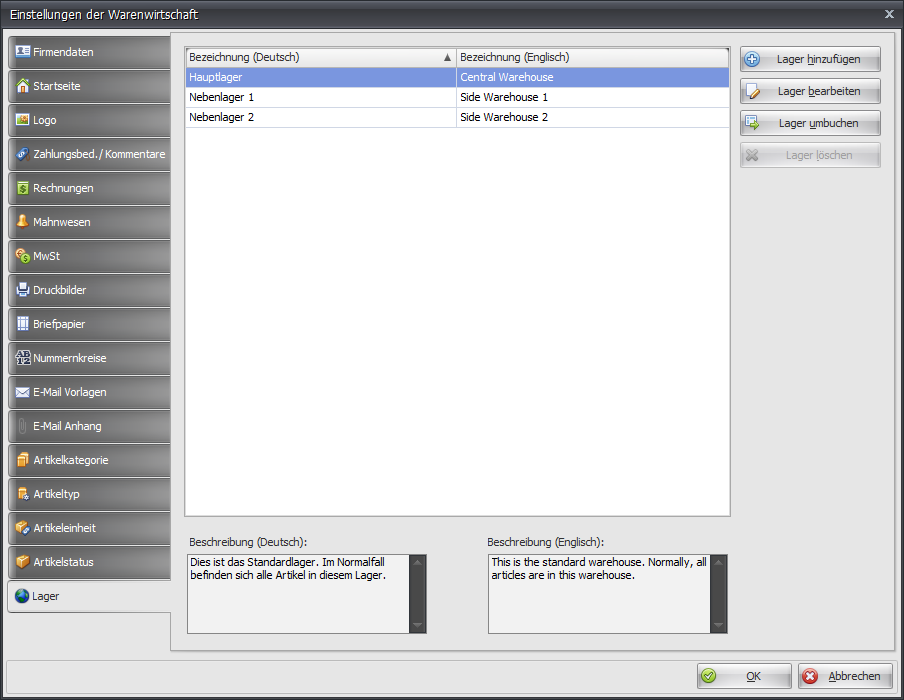
Task: Click the Firmendaten ID card icon
Action: pyautogui.click(x=23, y=52)
